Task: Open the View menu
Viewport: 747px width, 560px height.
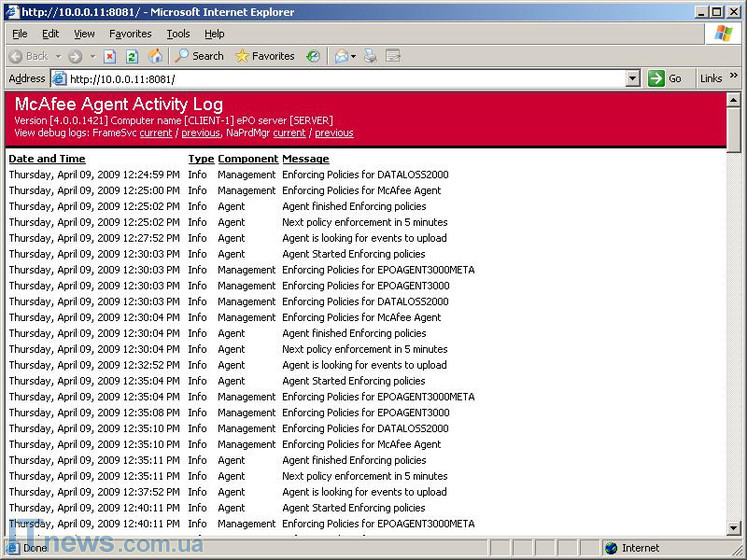Action: click(84, 34)
